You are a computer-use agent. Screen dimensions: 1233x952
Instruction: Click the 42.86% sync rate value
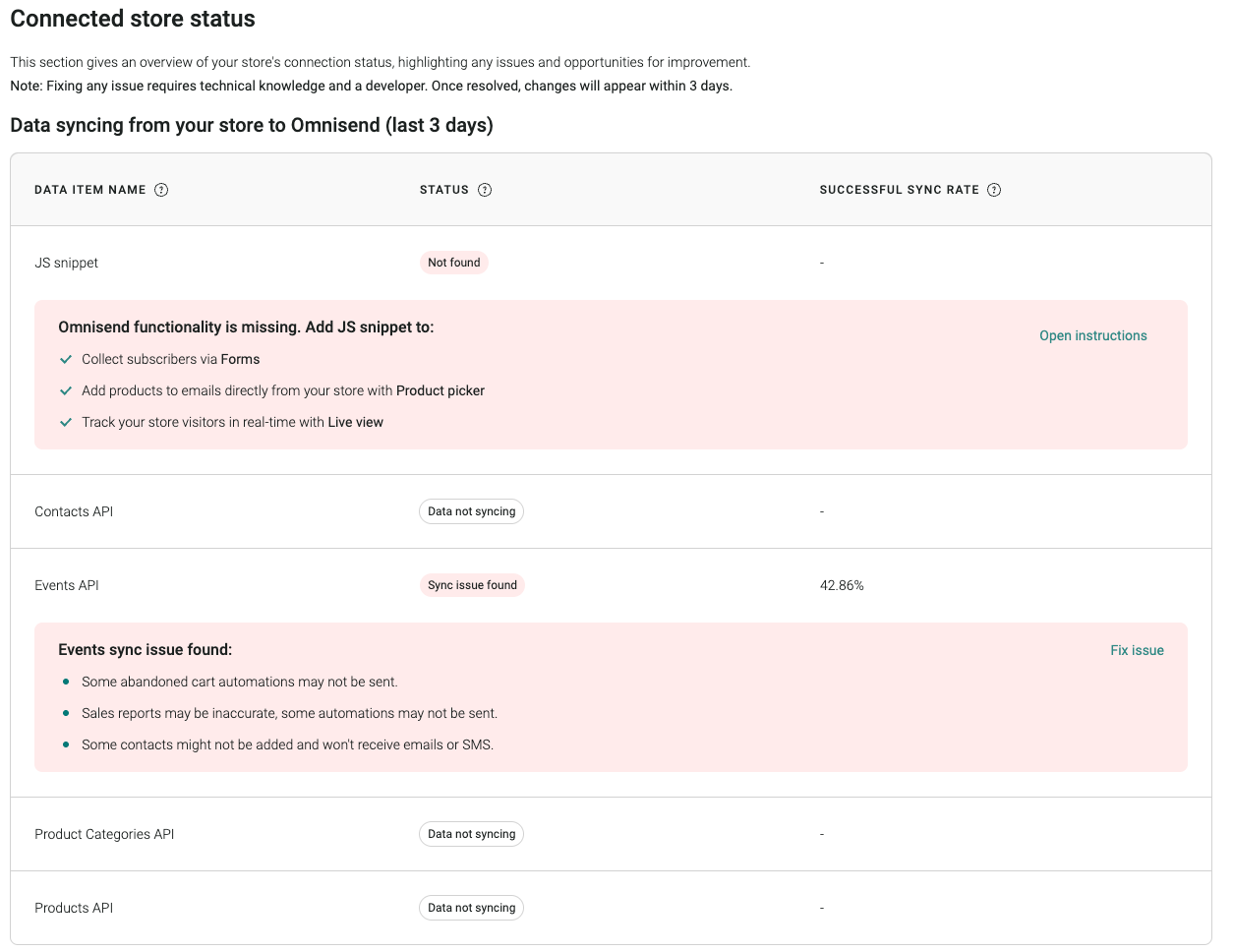(x=842, y=585)
